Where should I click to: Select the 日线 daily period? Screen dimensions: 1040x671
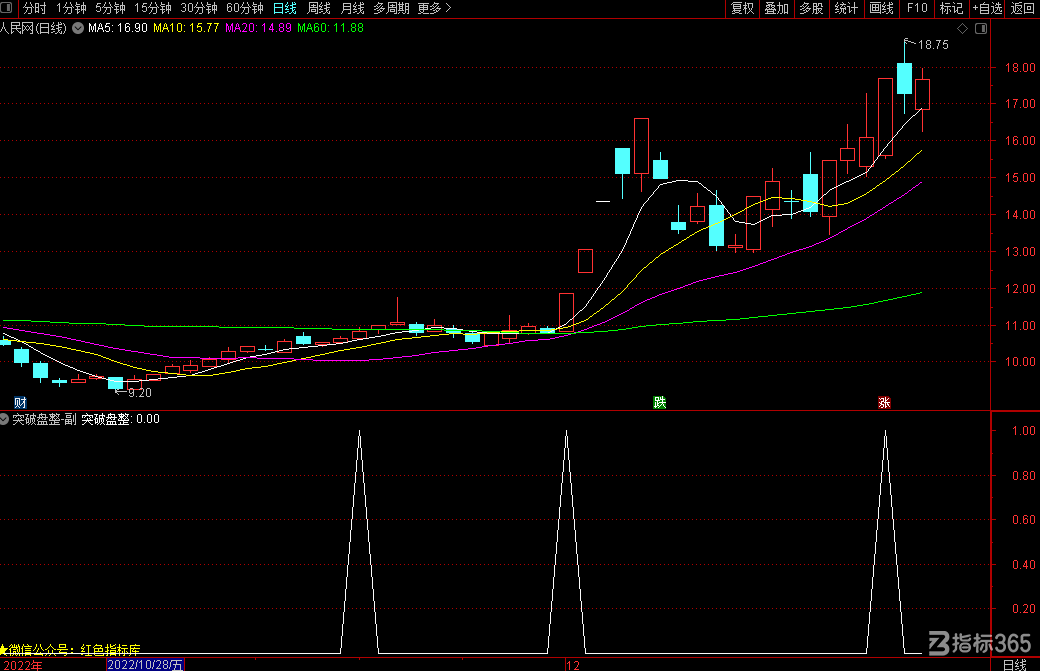(285, 8)
